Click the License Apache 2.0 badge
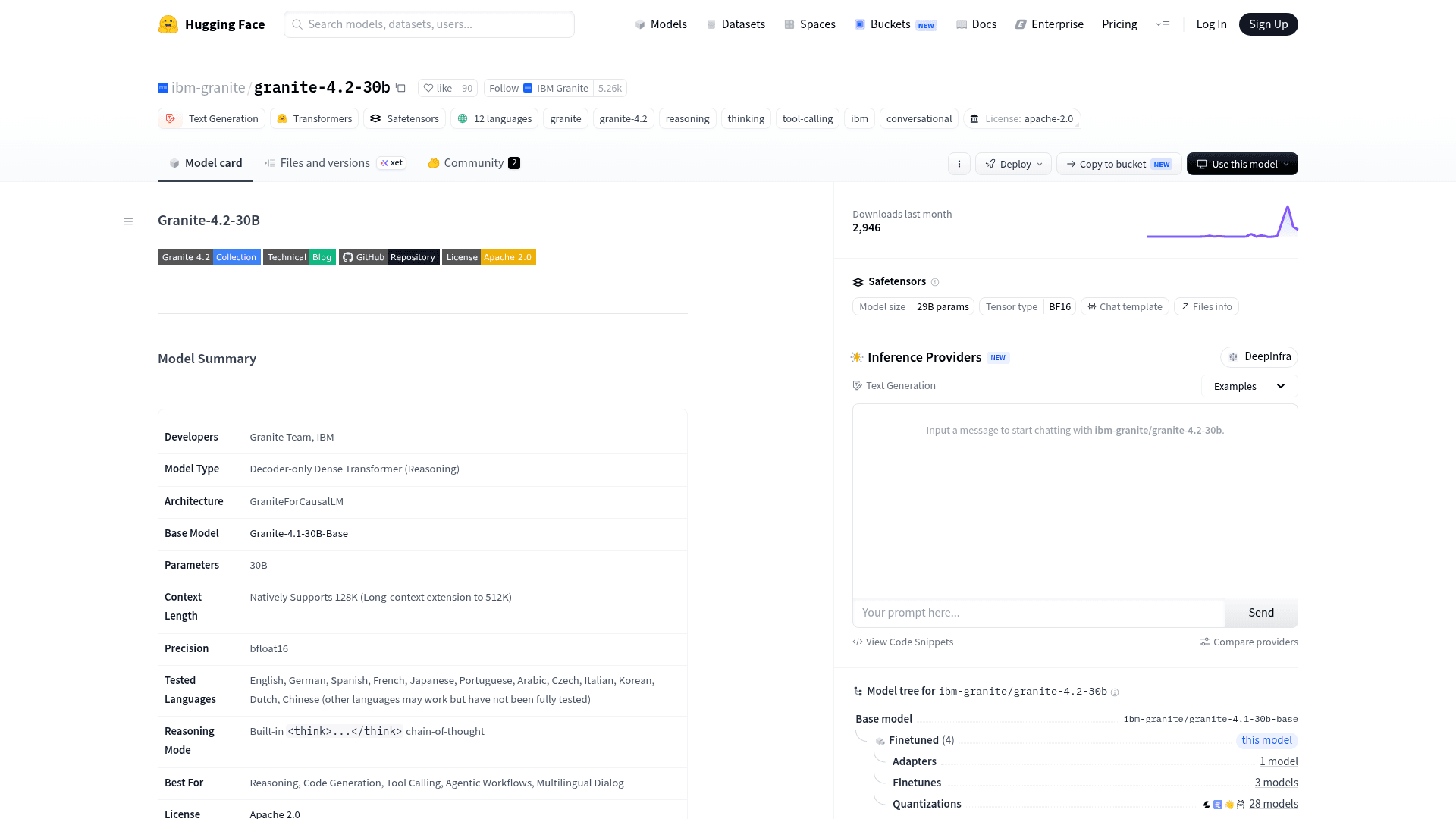1456x819 pixels. 489,257
